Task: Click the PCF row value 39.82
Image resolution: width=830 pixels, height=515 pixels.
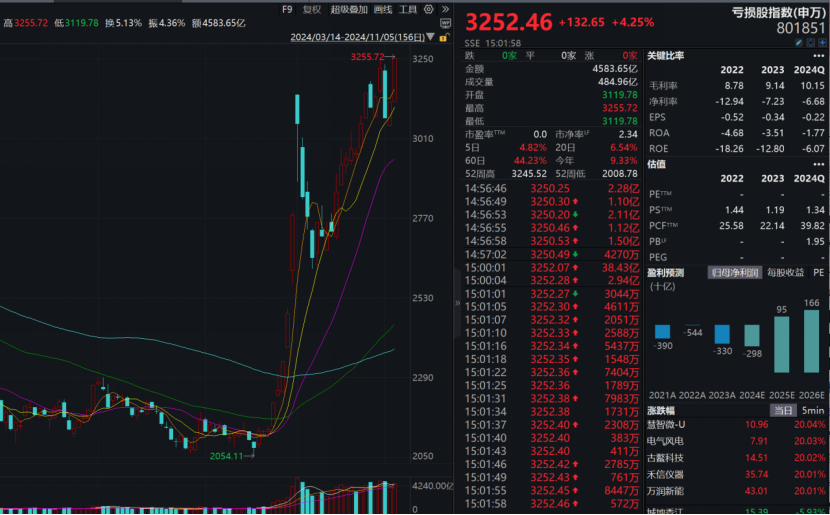Action: coord(812,226)
